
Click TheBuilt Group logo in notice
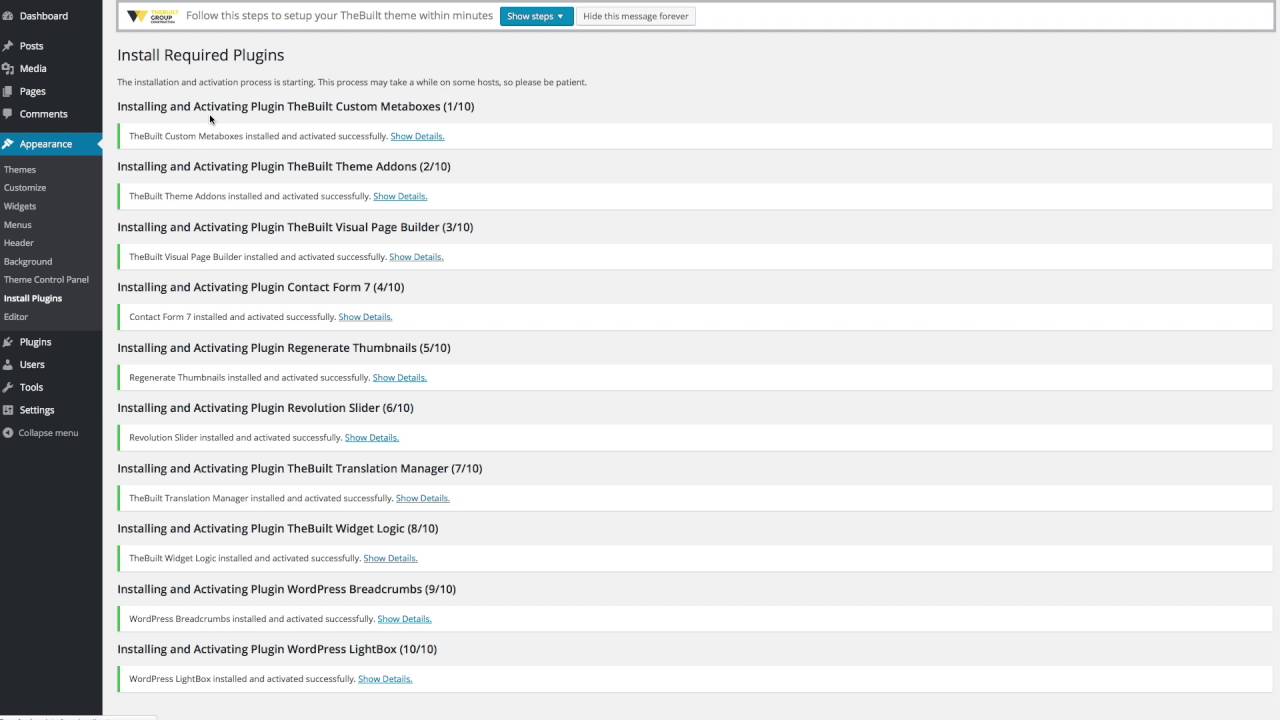coord(151,16)
